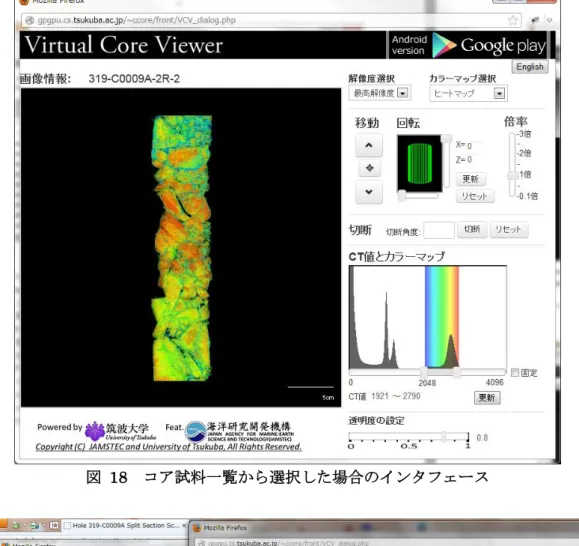The width and height of the screenshot is (579, 546).
Task: Click the 透明度の設定 transparency slider handle
Action: [x=444, y=436]
